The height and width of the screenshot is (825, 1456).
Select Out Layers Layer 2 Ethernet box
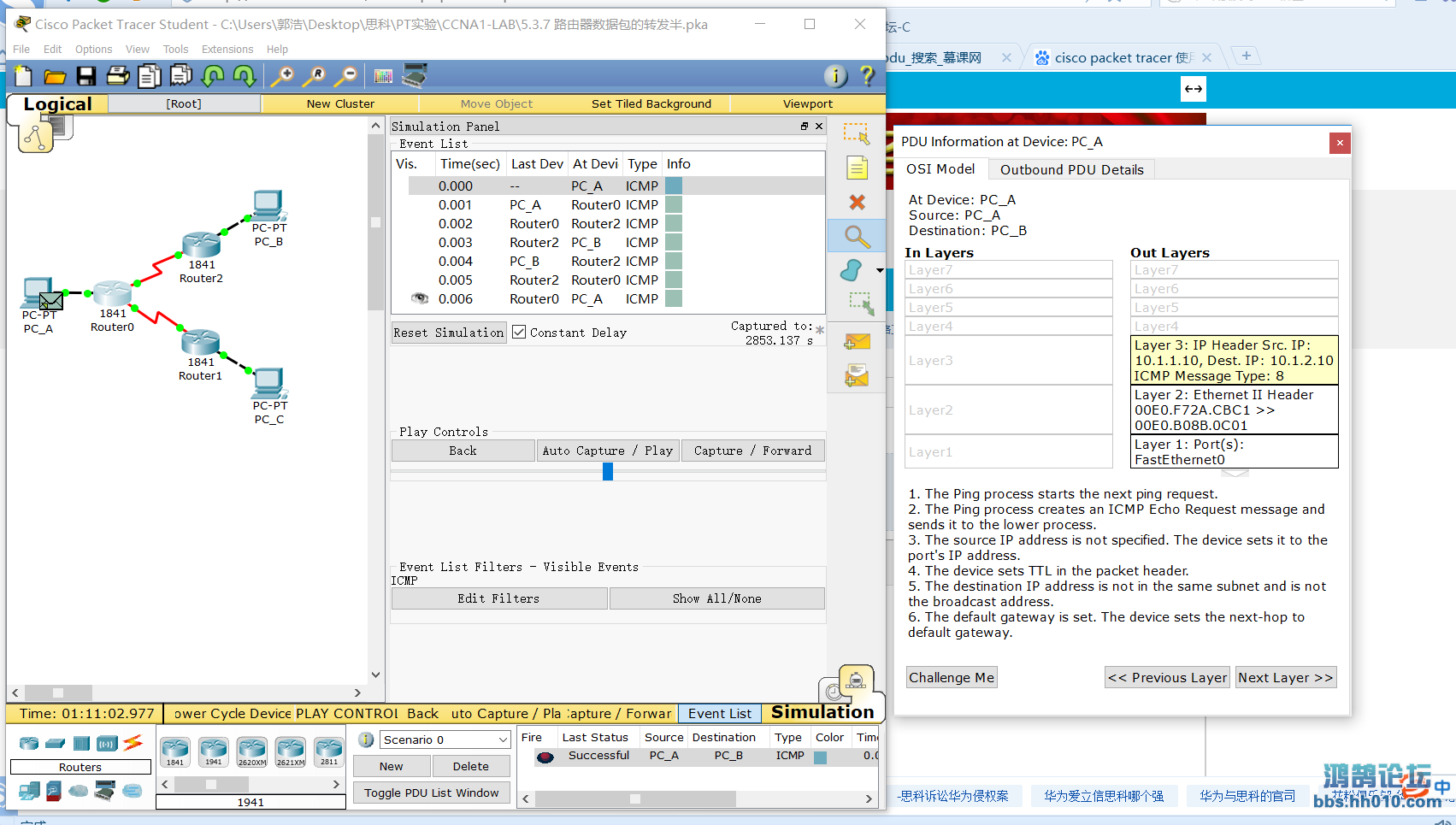click(x=1235, y=410)
